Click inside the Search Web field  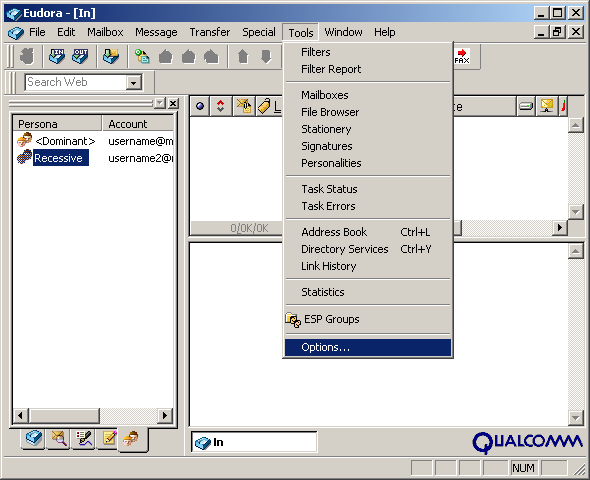click(x=76, y=82)
